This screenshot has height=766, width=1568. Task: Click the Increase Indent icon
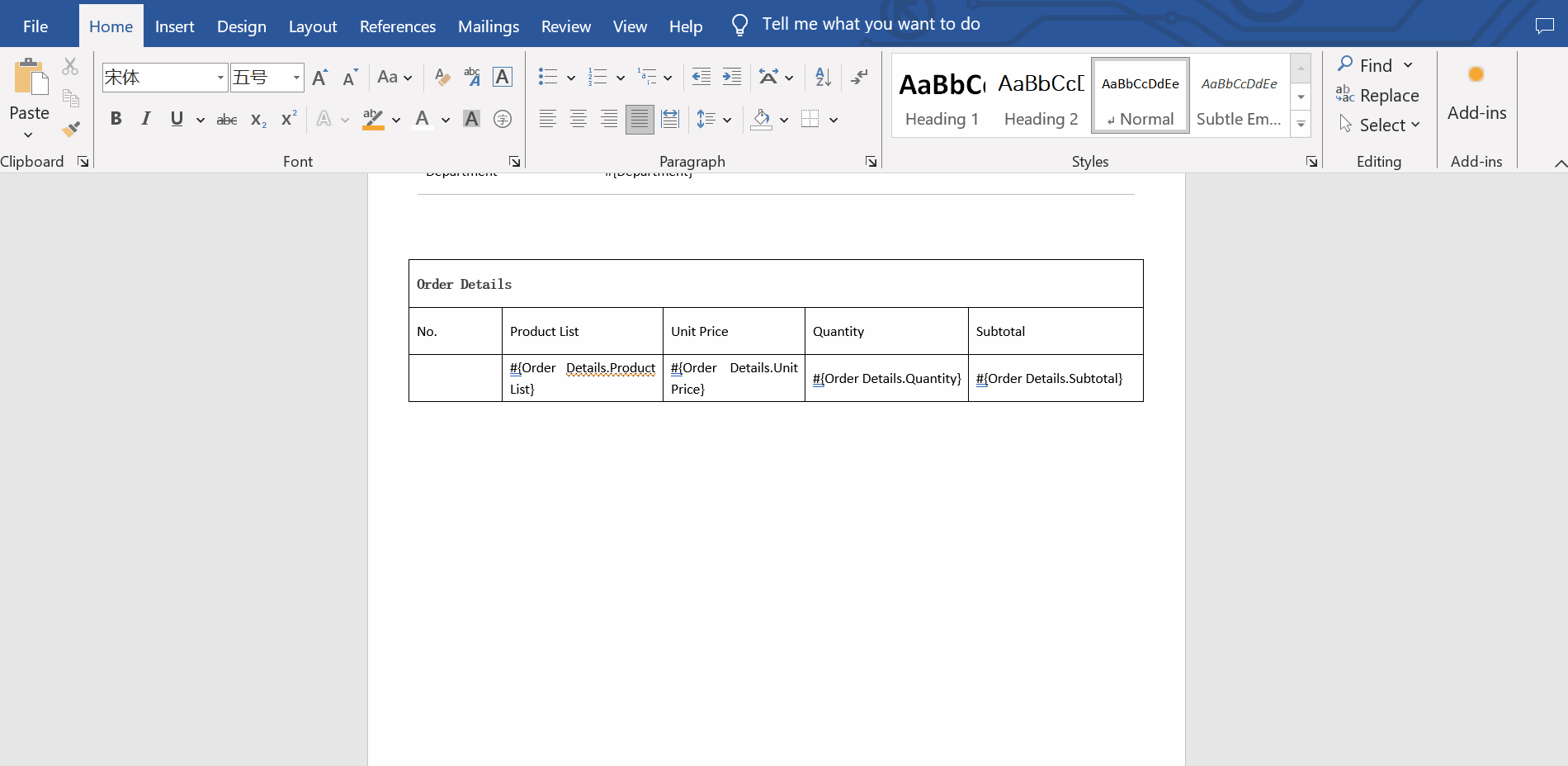click(x=731, y=78)
